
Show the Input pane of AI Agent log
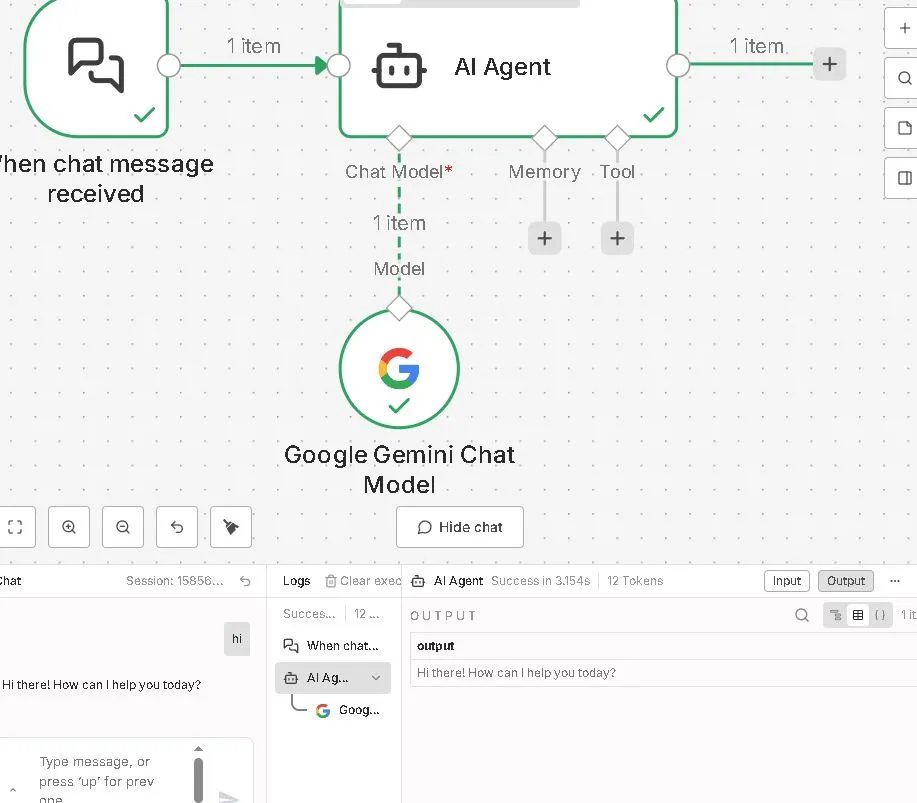(x=787, y=581)
